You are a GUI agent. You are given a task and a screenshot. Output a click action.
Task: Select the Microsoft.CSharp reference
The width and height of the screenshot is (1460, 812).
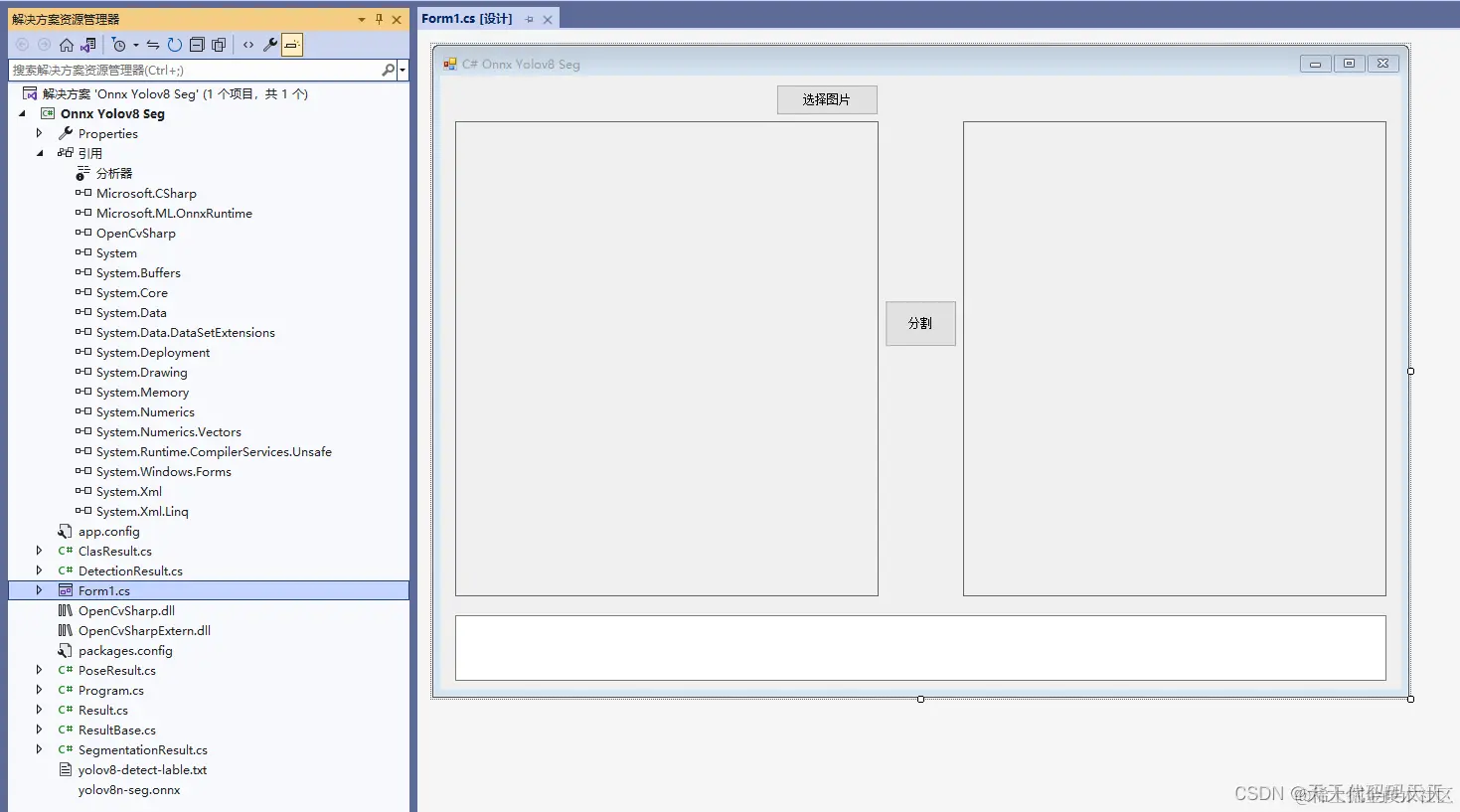tap(146, 193)
